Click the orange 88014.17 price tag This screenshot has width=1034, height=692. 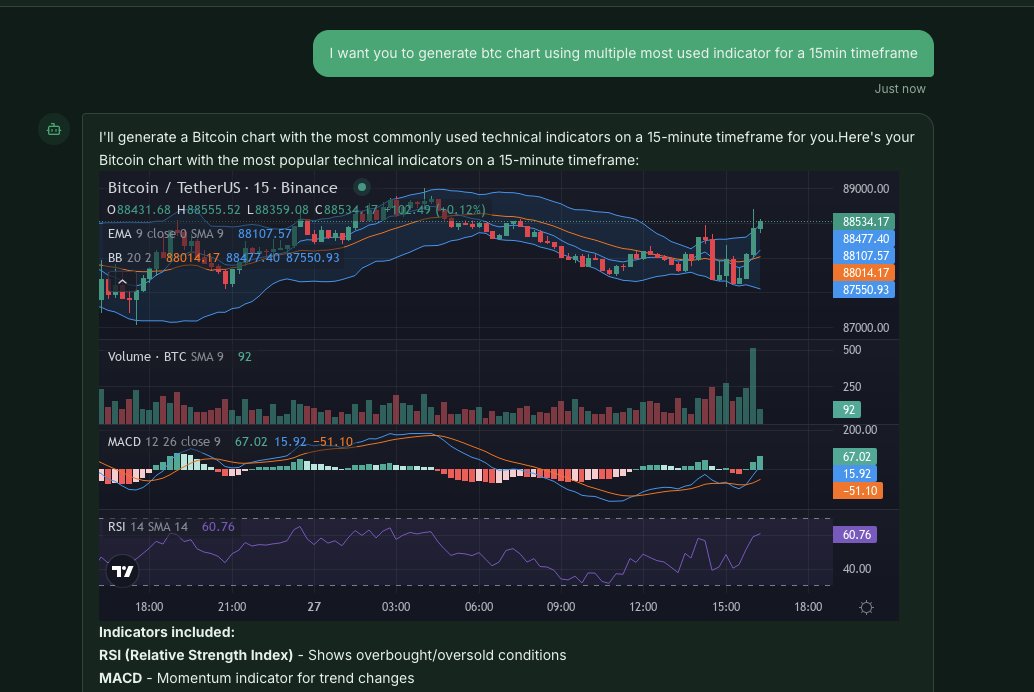point(864,272)
